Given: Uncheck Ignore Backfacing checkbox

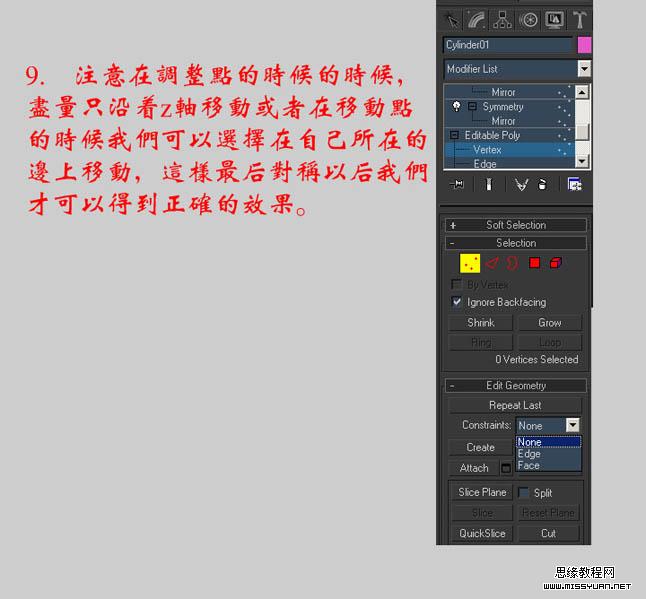Looking at the screenshot, I should click(x=456, y=302).
